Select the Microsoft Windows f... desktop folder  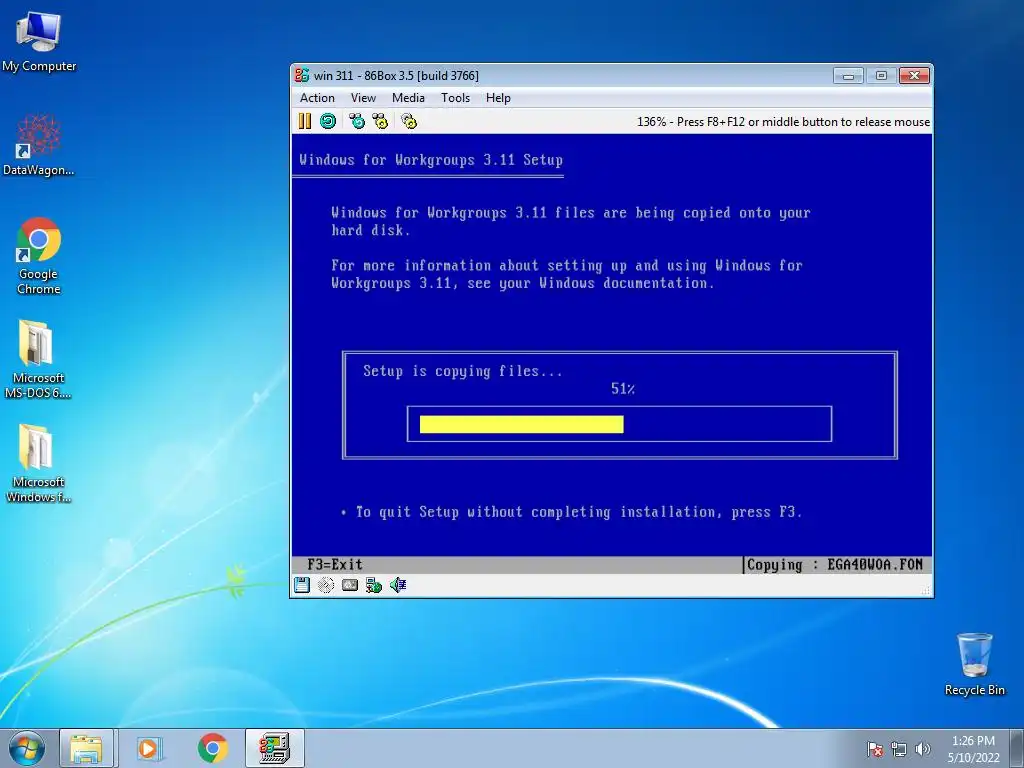click(38, 464)
